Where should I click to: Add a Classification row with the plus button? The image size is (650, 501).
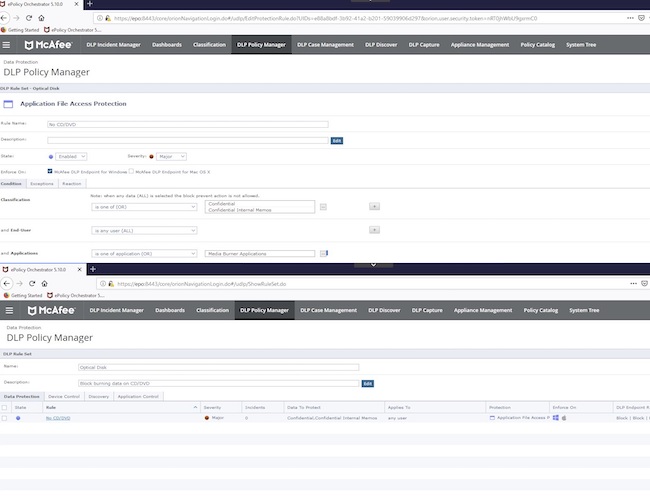pyautogui.click(x=374, y=205)
